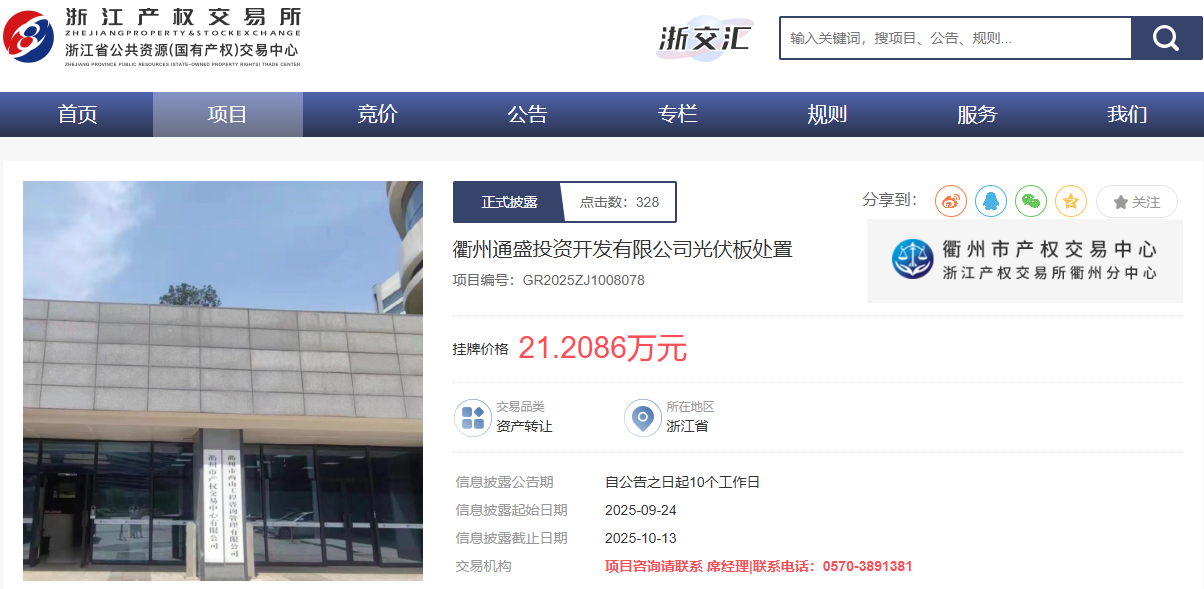Open the 服务 navigation item
The image size is (1204, 589).
977,115
